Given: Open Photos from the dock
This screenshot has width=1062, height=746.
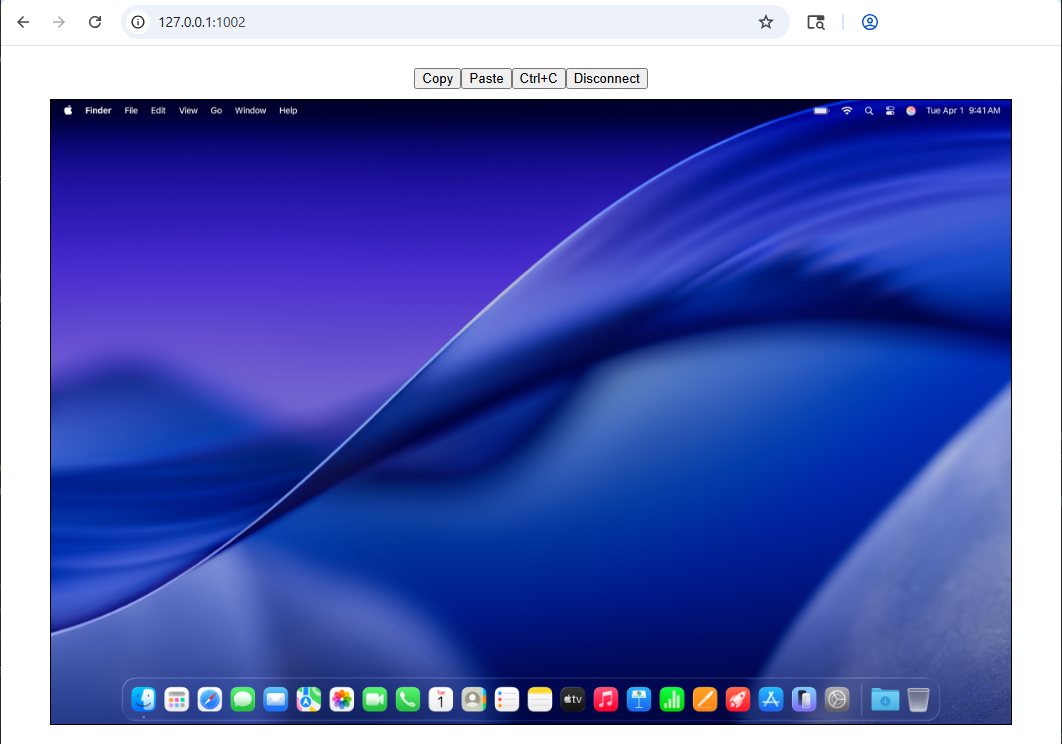Looking at the screenshot, I should (x=341, y=699).
